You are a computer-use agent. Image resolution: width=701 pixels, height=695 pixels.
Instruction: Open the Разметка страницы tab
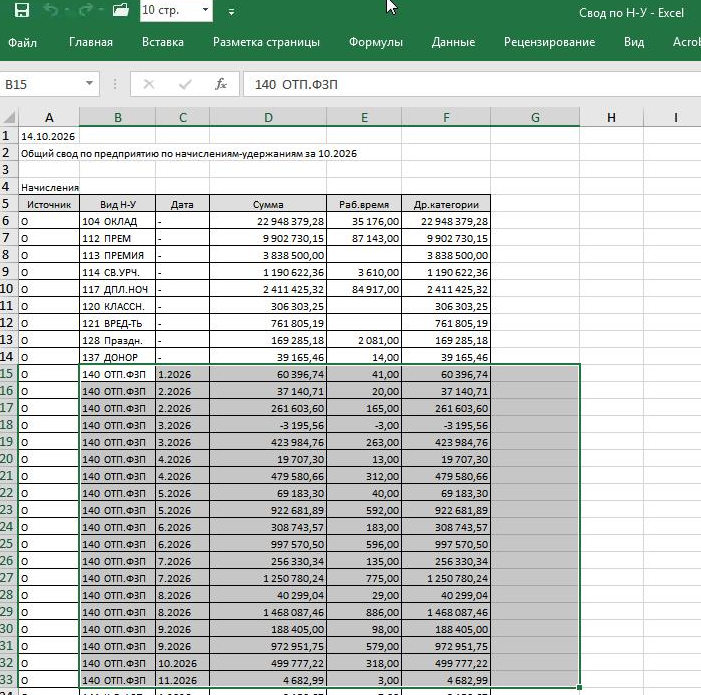coord(266,42)
